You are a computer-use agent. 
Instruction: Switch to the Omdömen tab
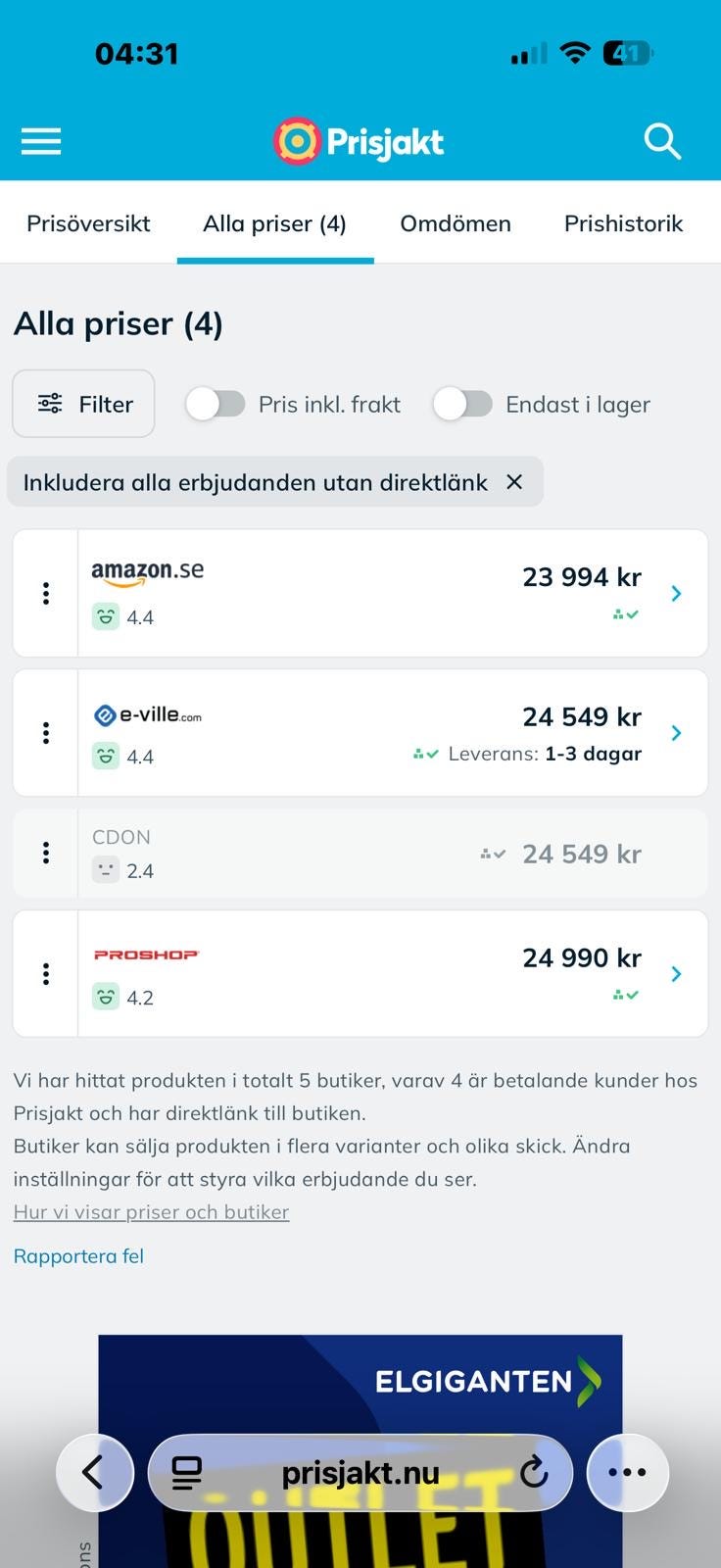coord(456,223)
